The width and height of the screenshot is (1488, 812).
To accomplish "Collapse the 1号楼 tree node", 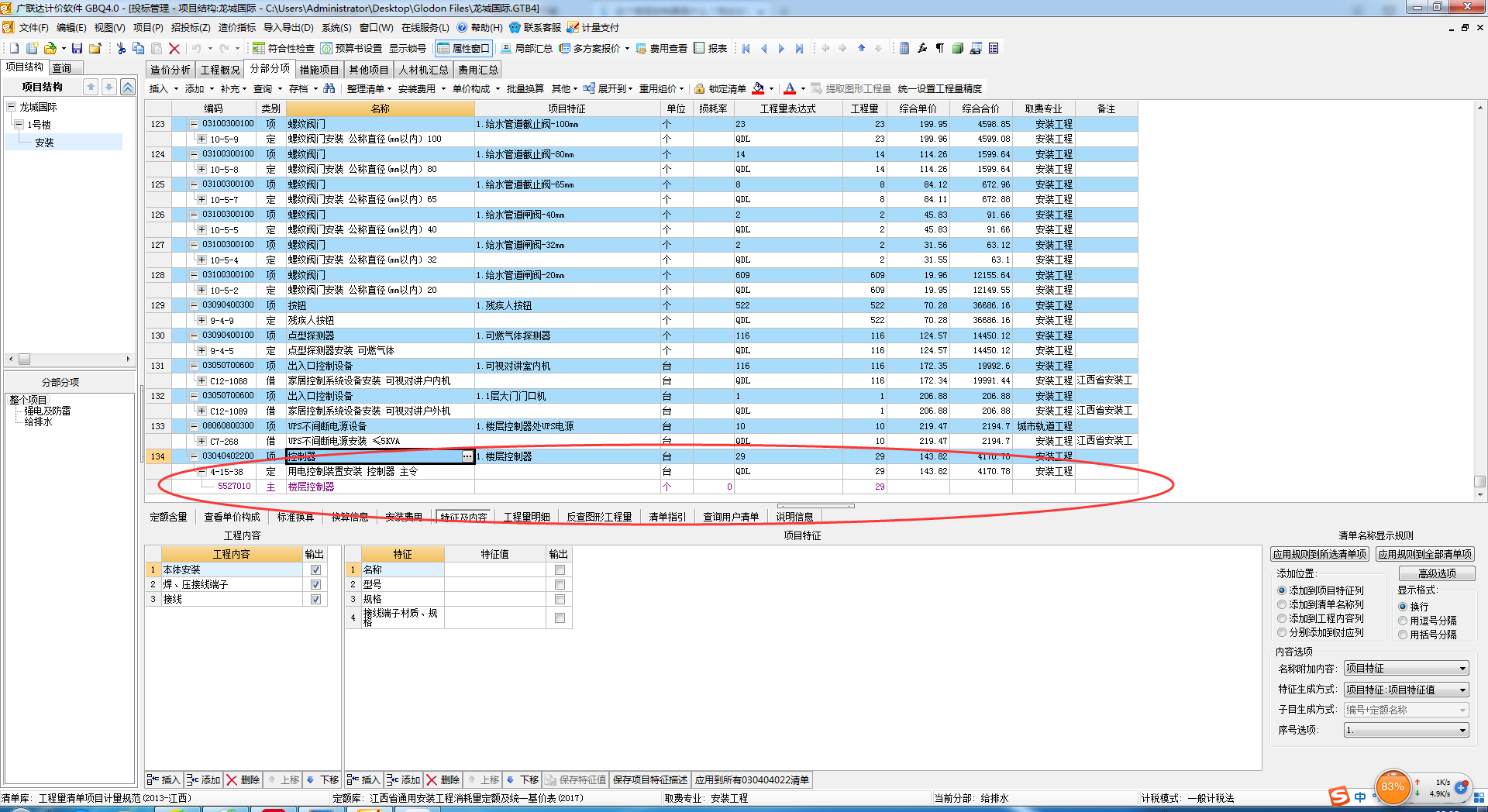I will pos(19,124).
